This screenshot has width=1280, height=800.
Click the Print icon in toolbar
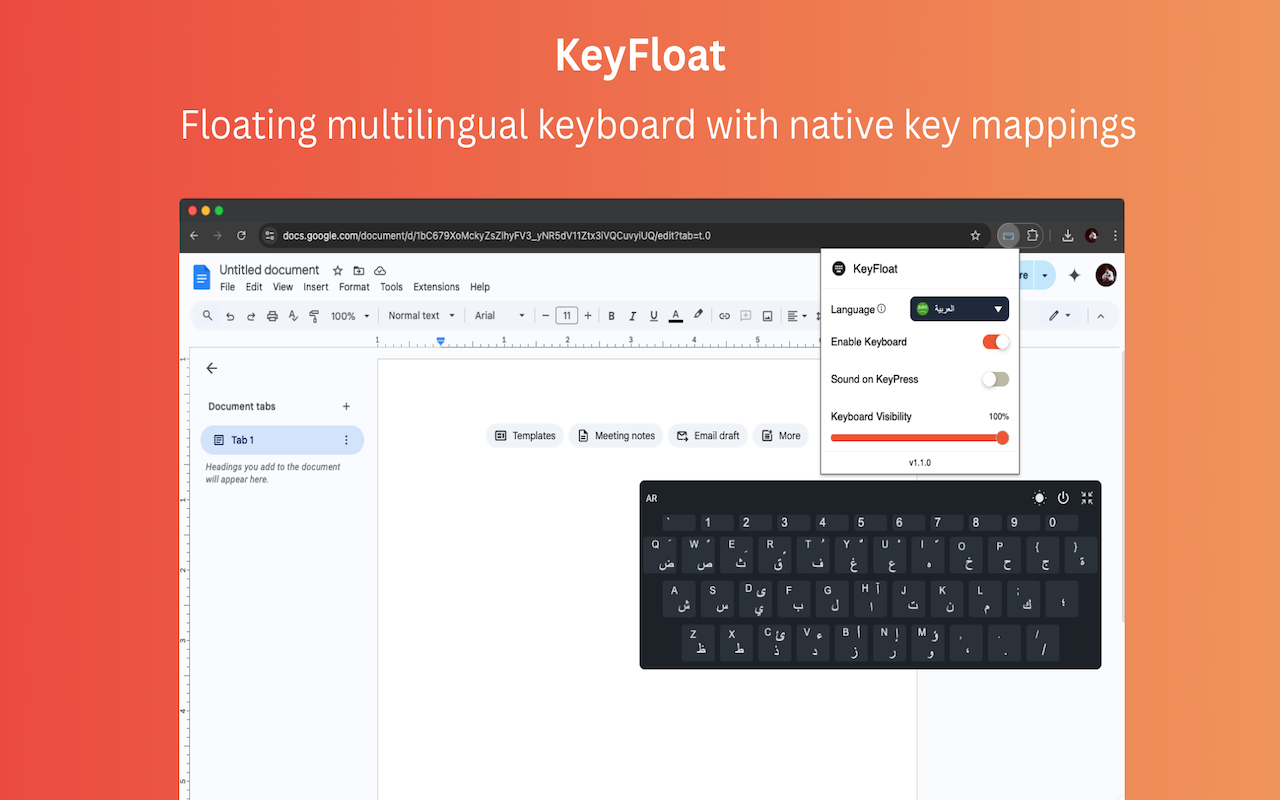(272, 316)
